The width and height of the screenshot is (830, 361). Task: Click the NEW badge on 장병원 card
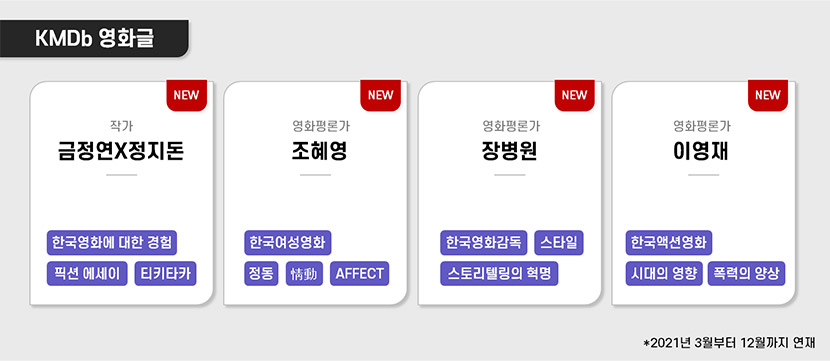pyautogui.click(x=574, y=95)
